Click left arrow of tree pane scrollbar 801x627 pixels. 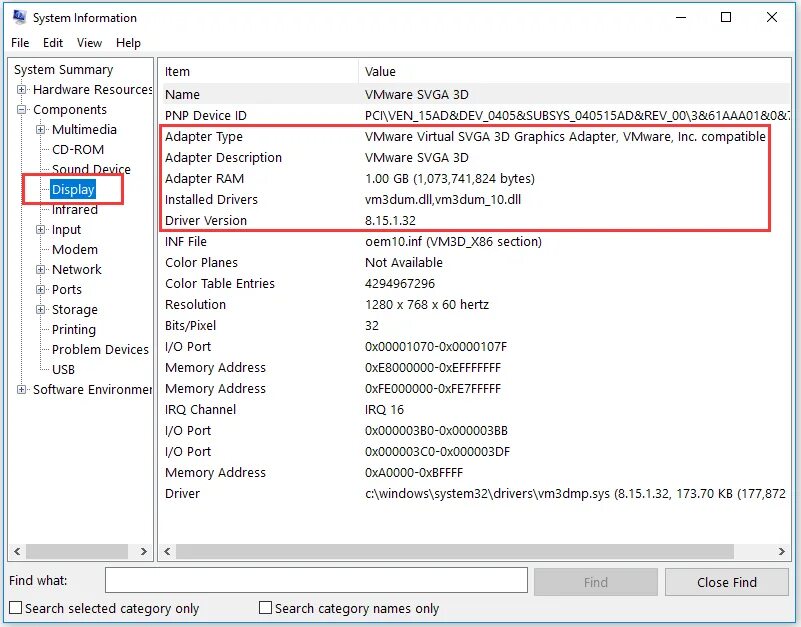[x=17, y=551]
